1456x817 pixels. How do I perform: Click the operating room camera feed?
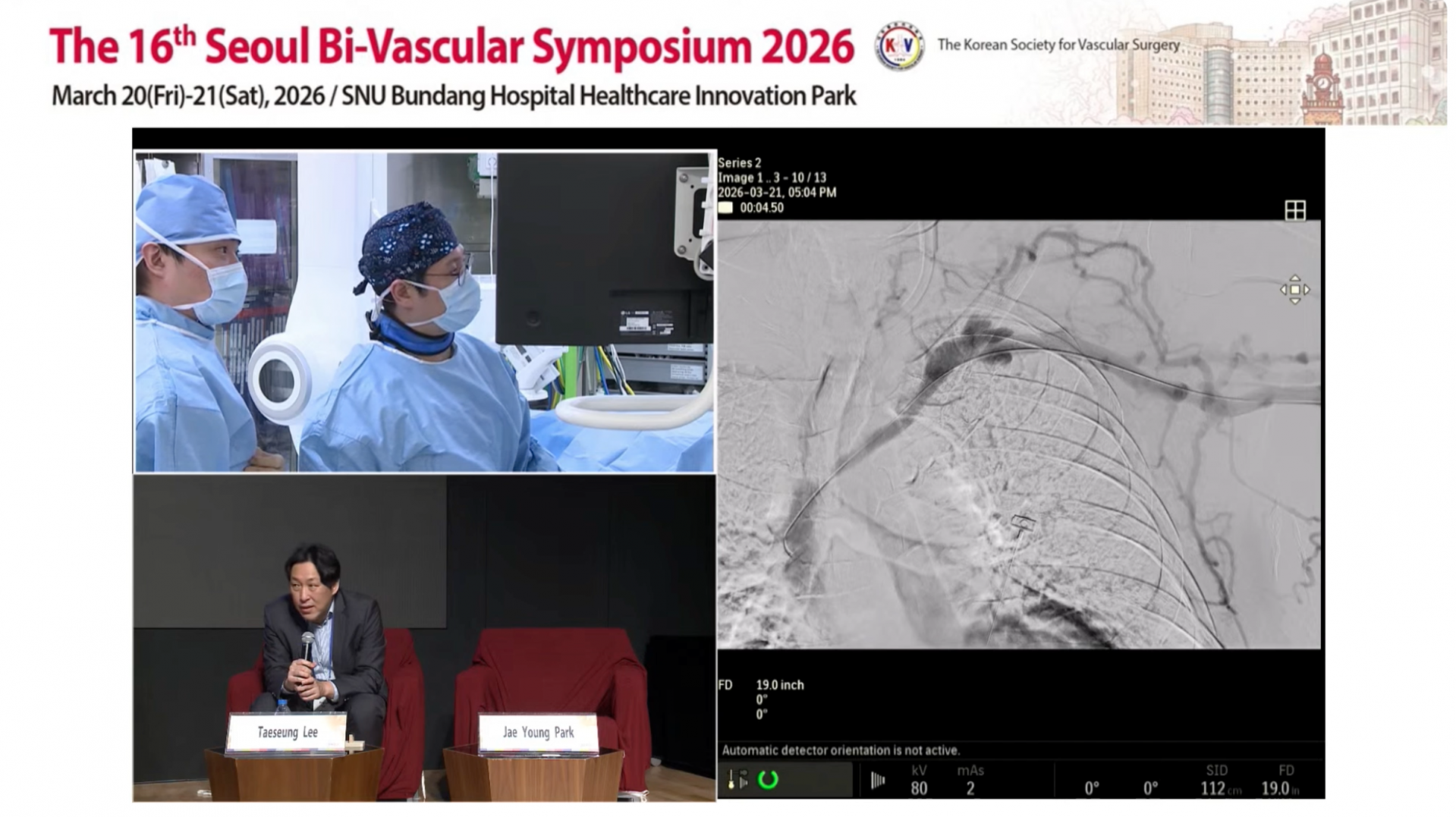point(425,312)
